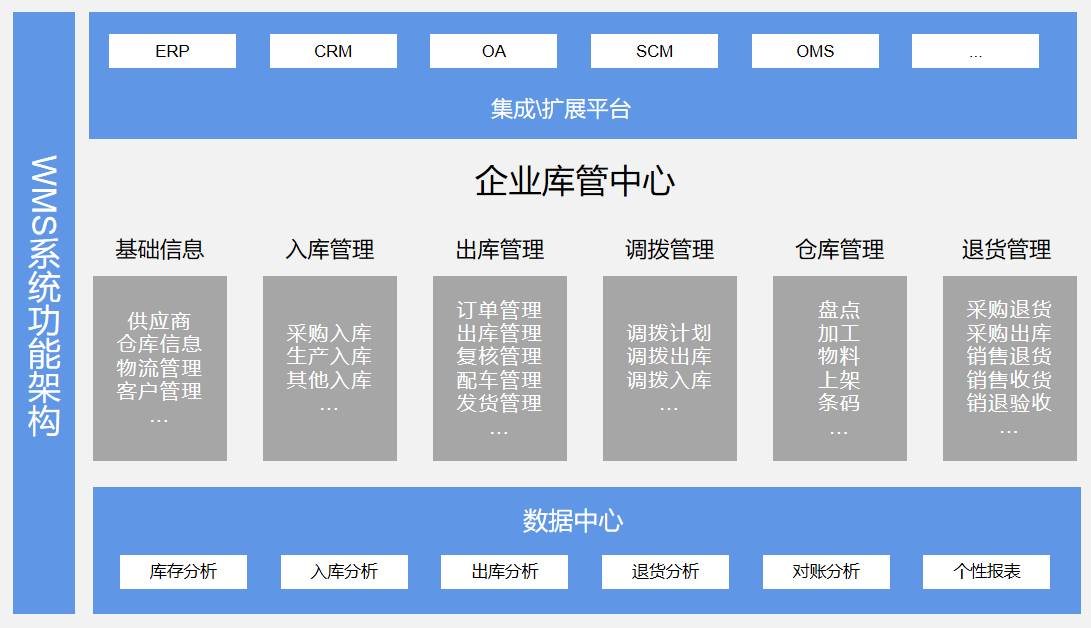Open the 入库分析 analysis item
The image size is (1091, 628).
344,571
